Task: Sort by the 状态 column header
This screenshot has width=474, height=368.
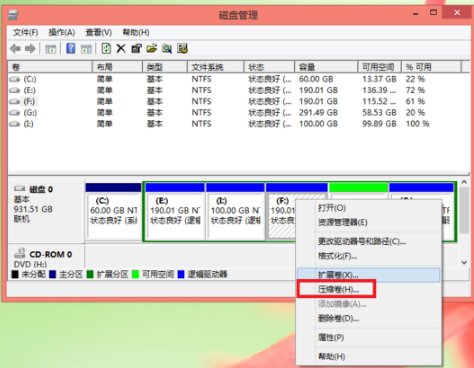Action: [x=269, y=67]
